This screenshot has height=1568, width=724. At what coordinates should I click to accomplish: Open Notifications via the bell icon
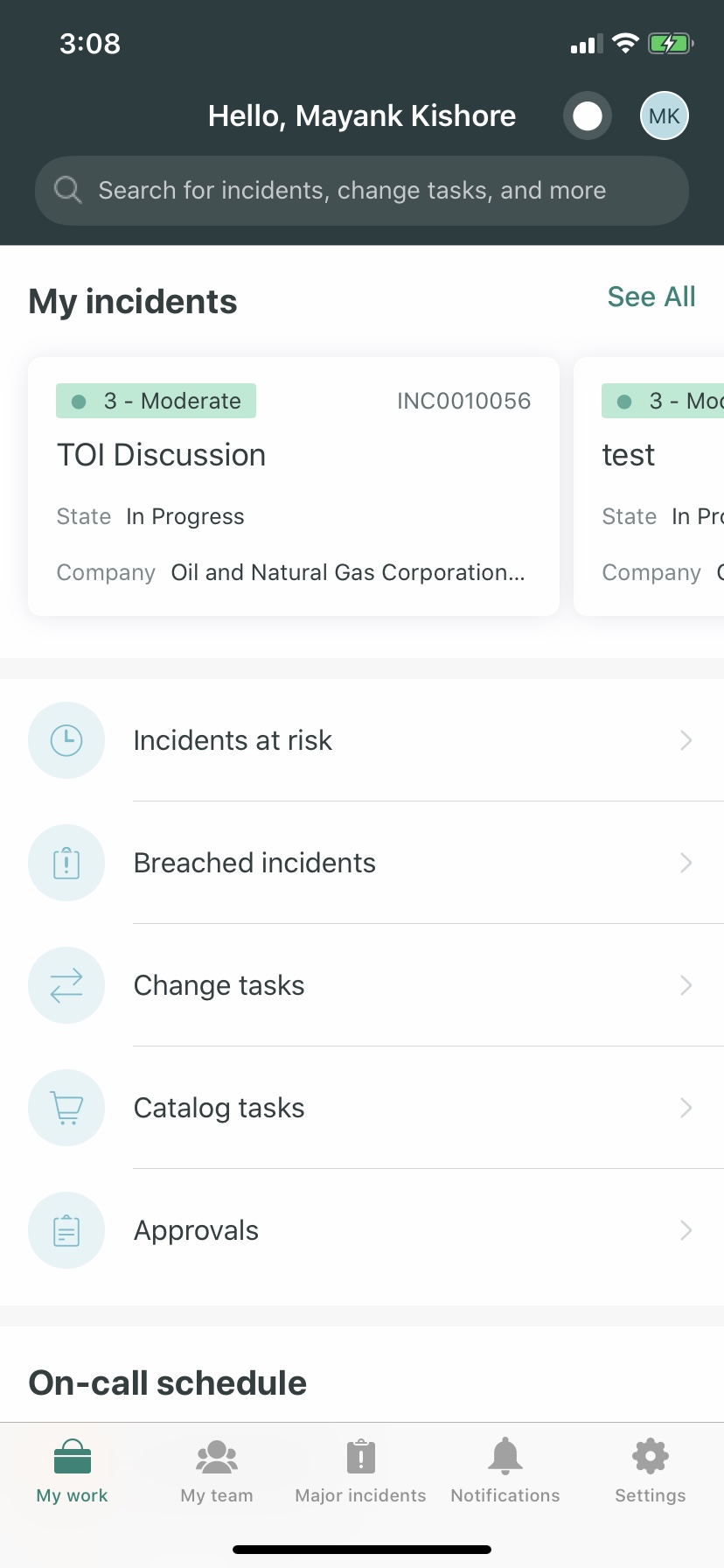click(x=505, y=1456)
